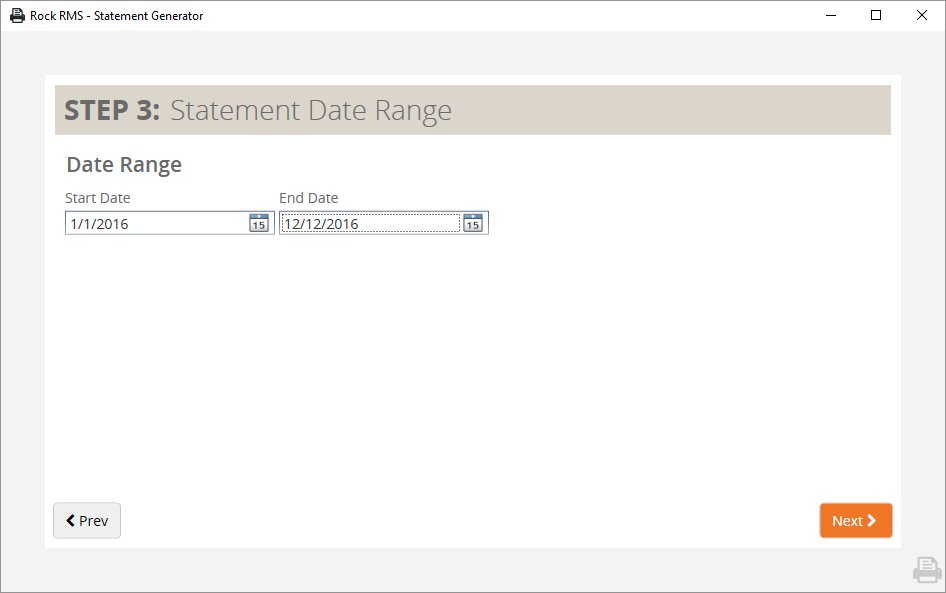Open the End Date calendar picker
This screenshot has height=593, width=946.
click(472, 223)
